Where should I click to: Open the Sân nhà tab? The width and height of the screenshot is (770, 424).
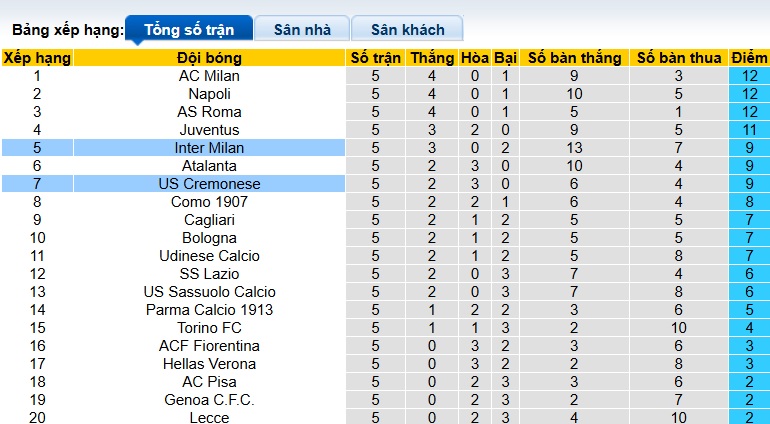[301, 29]
